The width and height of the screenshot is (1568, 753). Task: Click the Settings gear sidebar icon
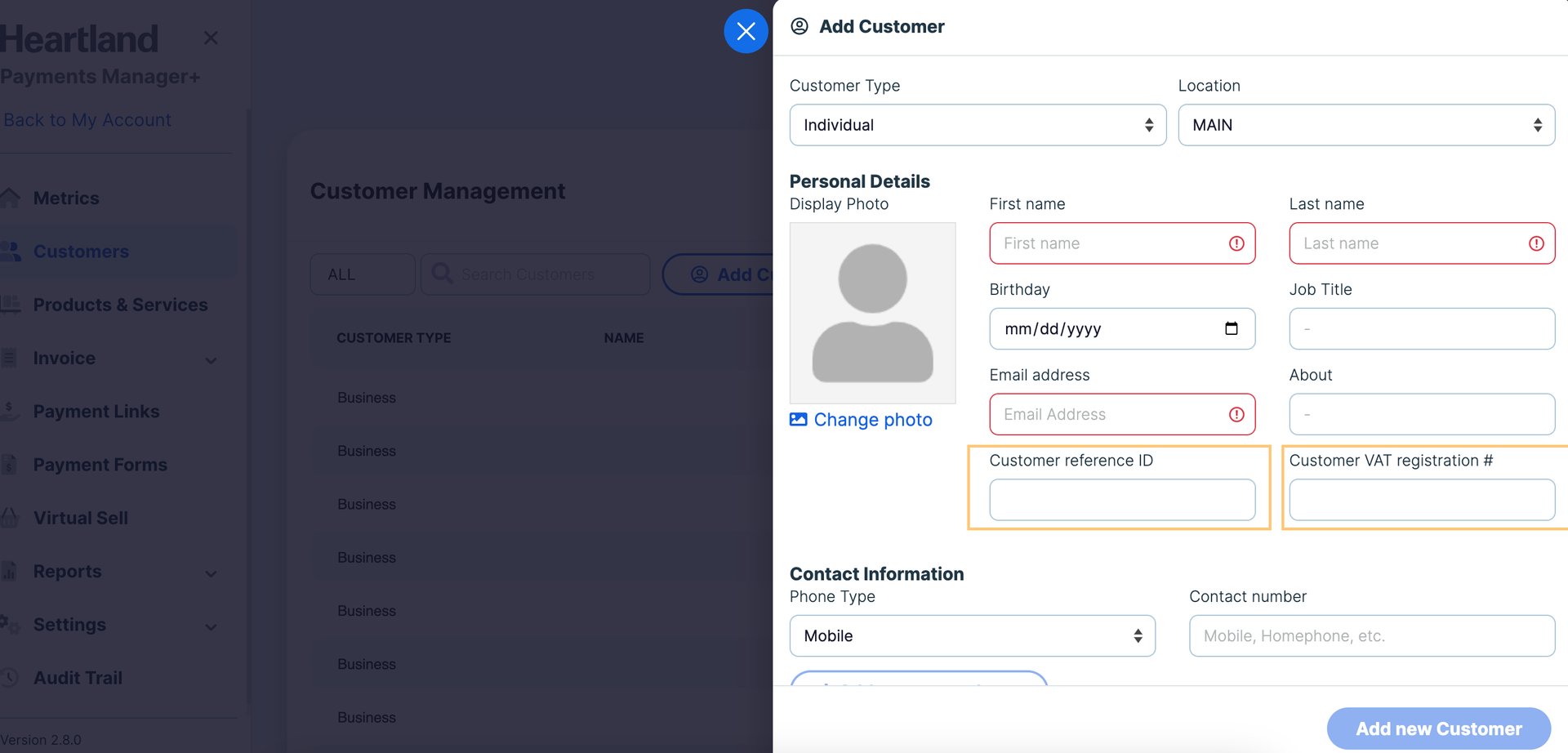click(x=10, y=624)
